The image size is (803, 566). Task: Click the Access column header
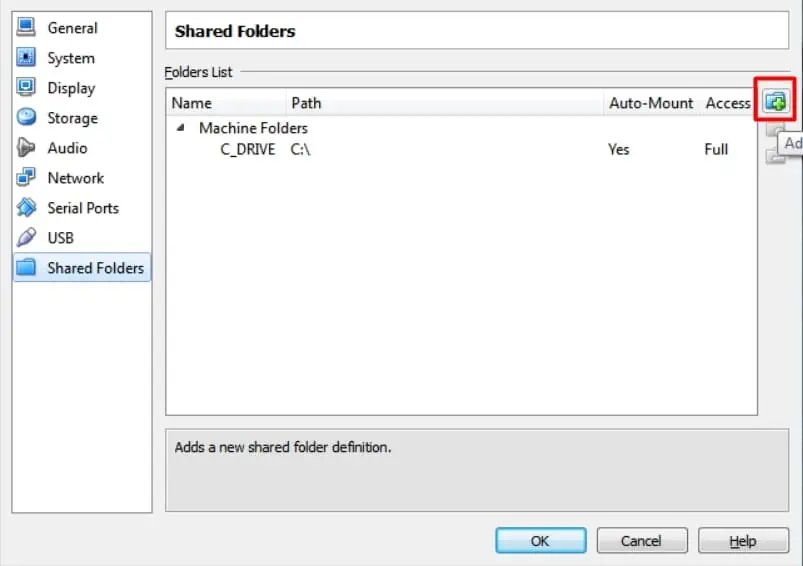point(727,103)
